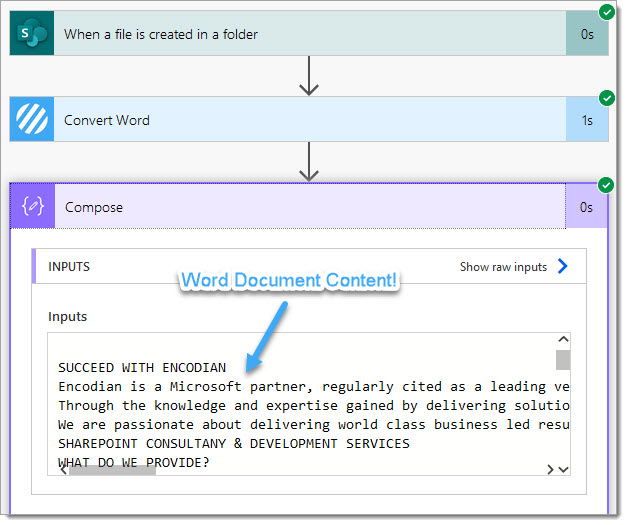Click the 0s duration of SharePoint trigger
Screen dimensions: 627x525
[x=587, y=34]
